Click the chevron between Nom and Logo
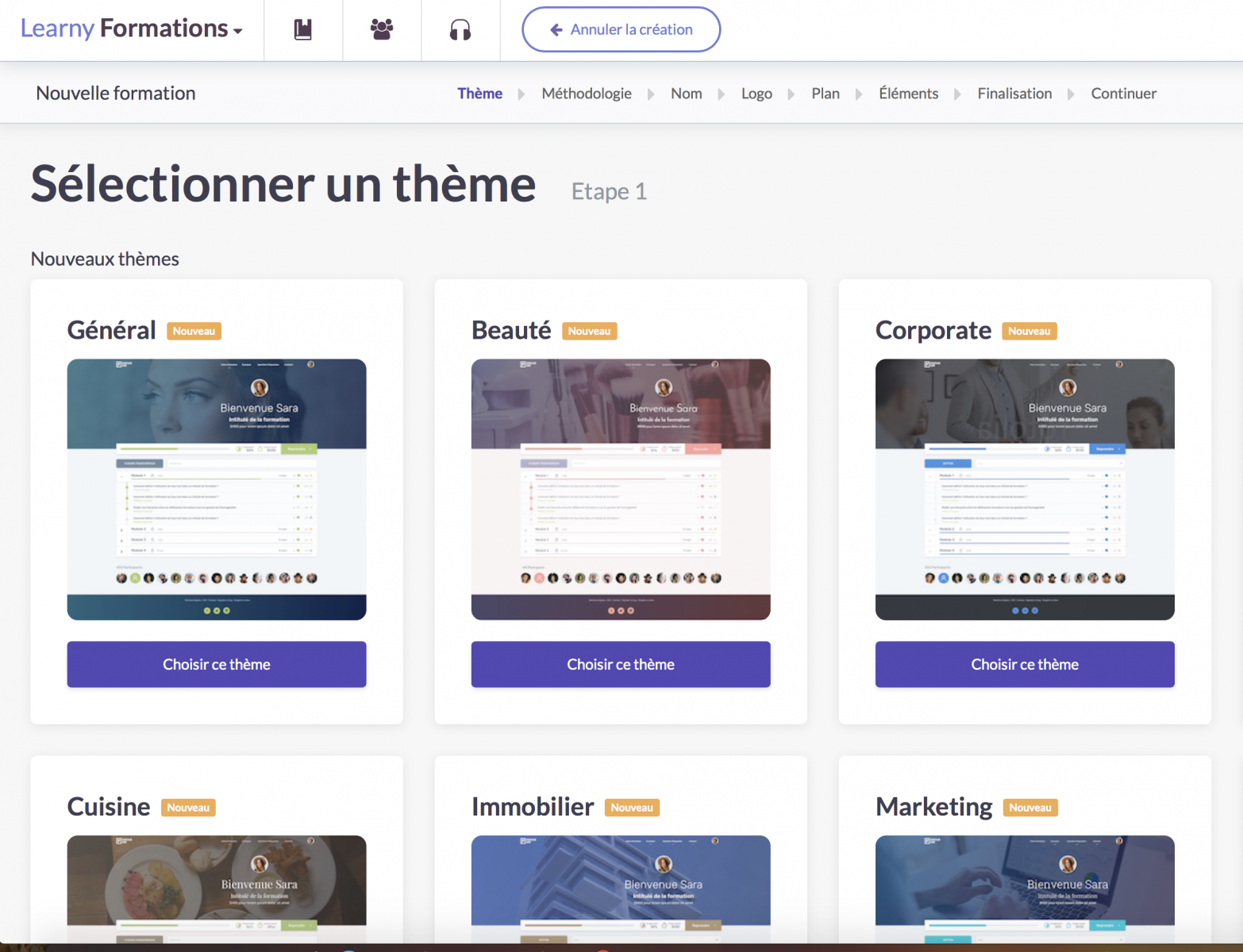 [x=721, y=93]
